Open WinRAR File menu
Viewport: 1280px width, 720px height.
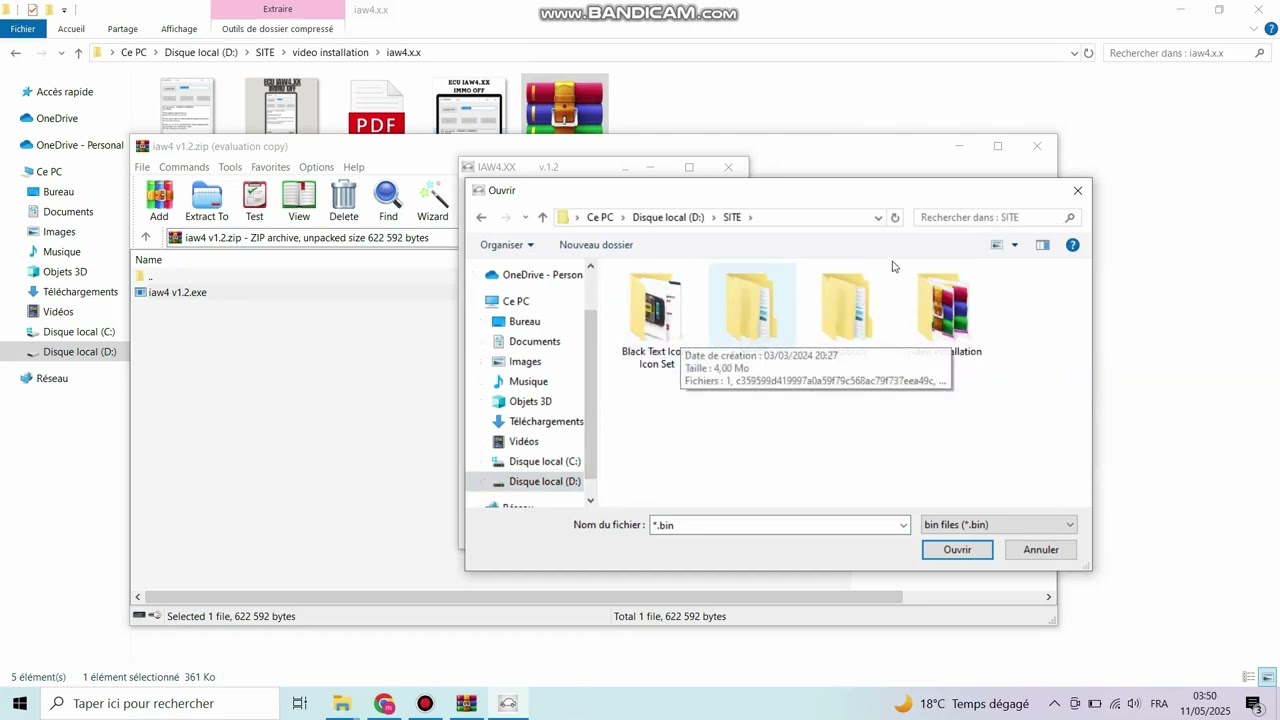tap(142, 167)
